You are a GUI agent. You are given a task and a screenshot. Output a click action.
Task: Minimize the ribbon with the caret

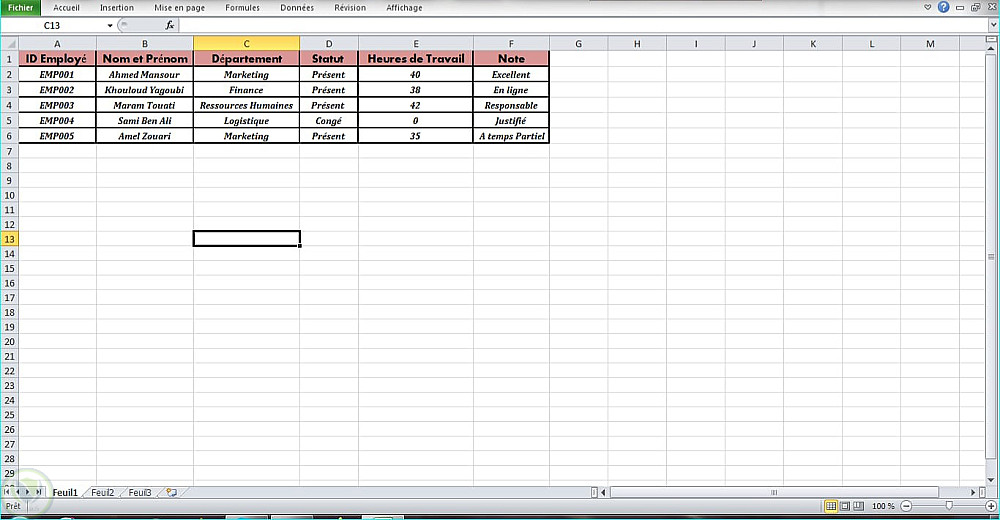pos(927,7)
